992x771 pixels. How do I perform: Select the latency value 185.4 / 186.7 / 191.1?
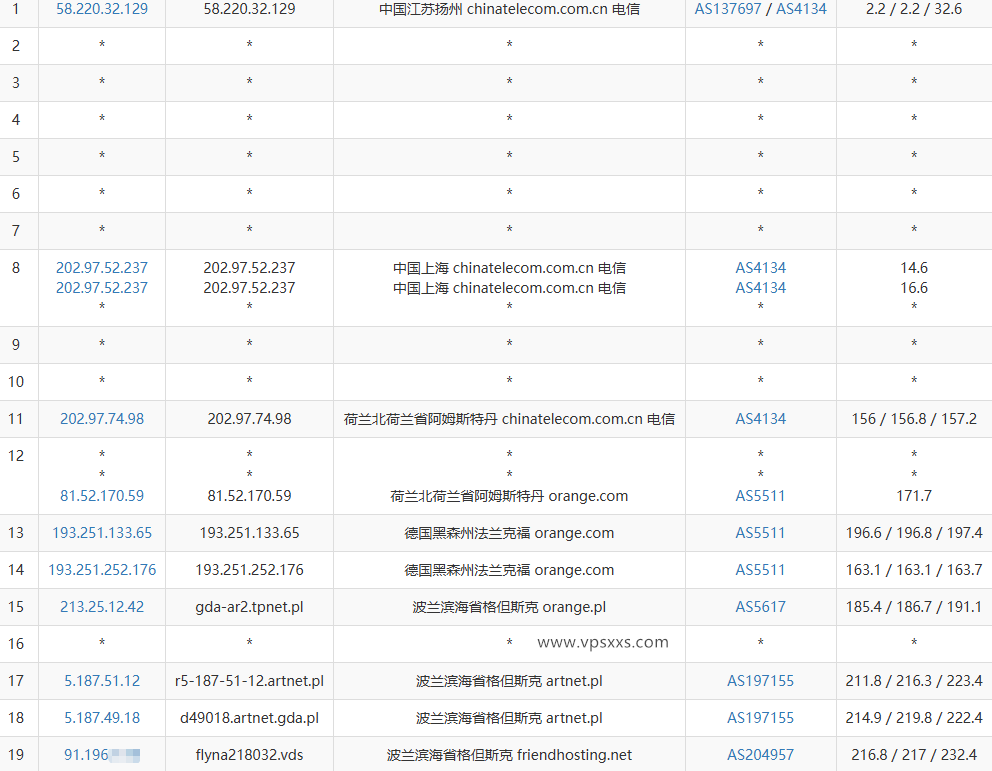coord(914,607)
